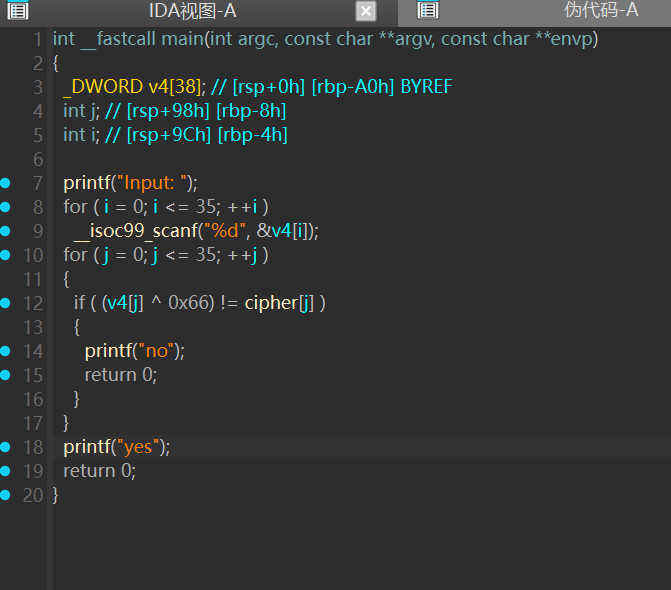This screenshot has height=590, width=671.
Task: Toggle breakpoint dot on line 18
Action: click(x=5, y=447)
